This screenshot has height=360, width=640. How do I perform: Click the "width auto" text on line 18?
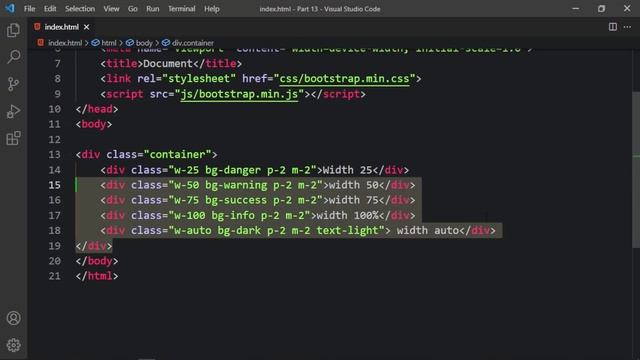tap(428, 230)
